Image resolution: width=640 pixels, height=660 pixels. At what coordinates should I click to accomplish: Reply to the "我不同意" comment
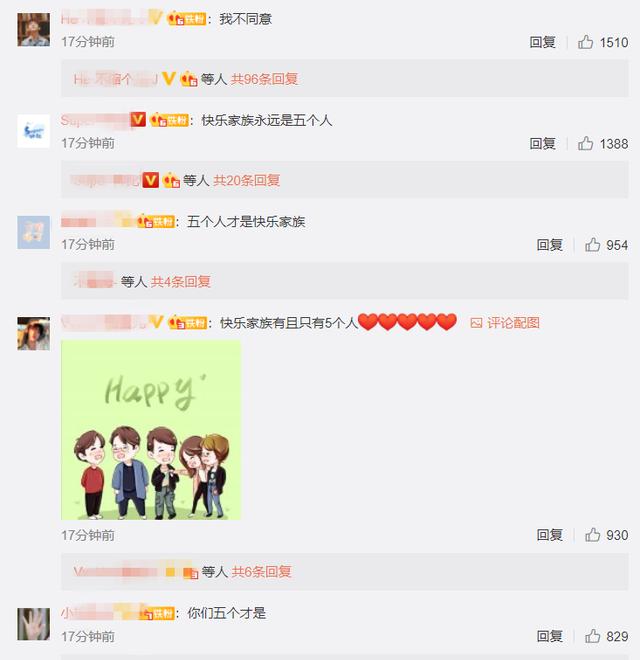point(542,42)
